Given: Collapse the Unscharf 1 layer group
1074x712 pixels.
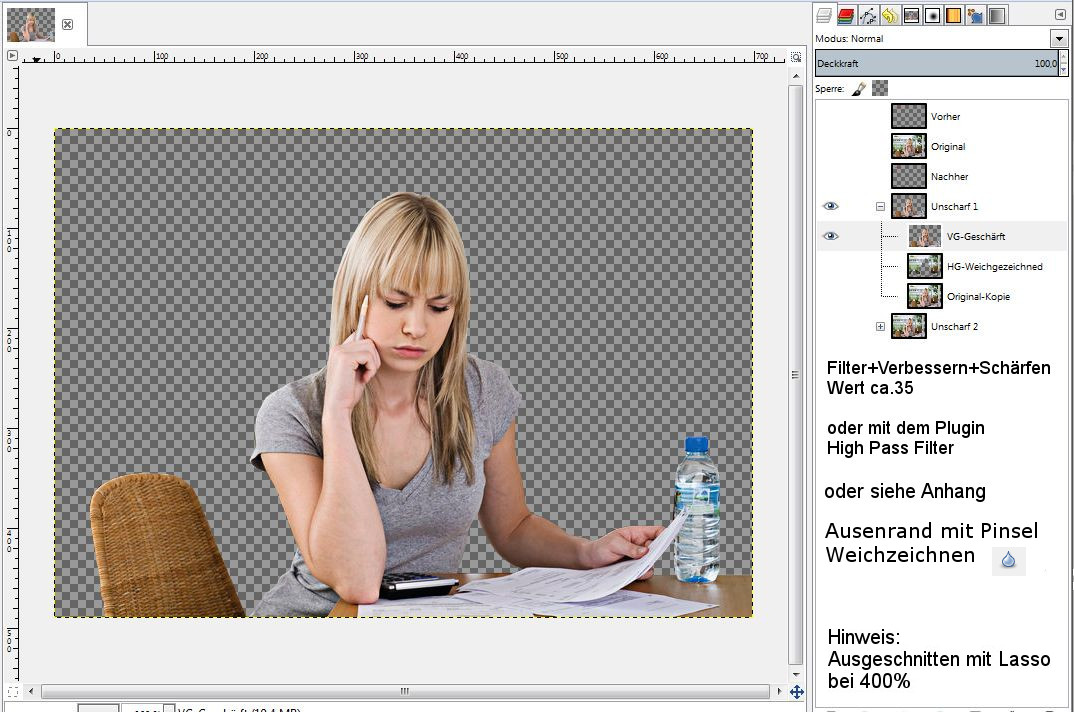Looking at the screenshot, I should tap(880, 206).
